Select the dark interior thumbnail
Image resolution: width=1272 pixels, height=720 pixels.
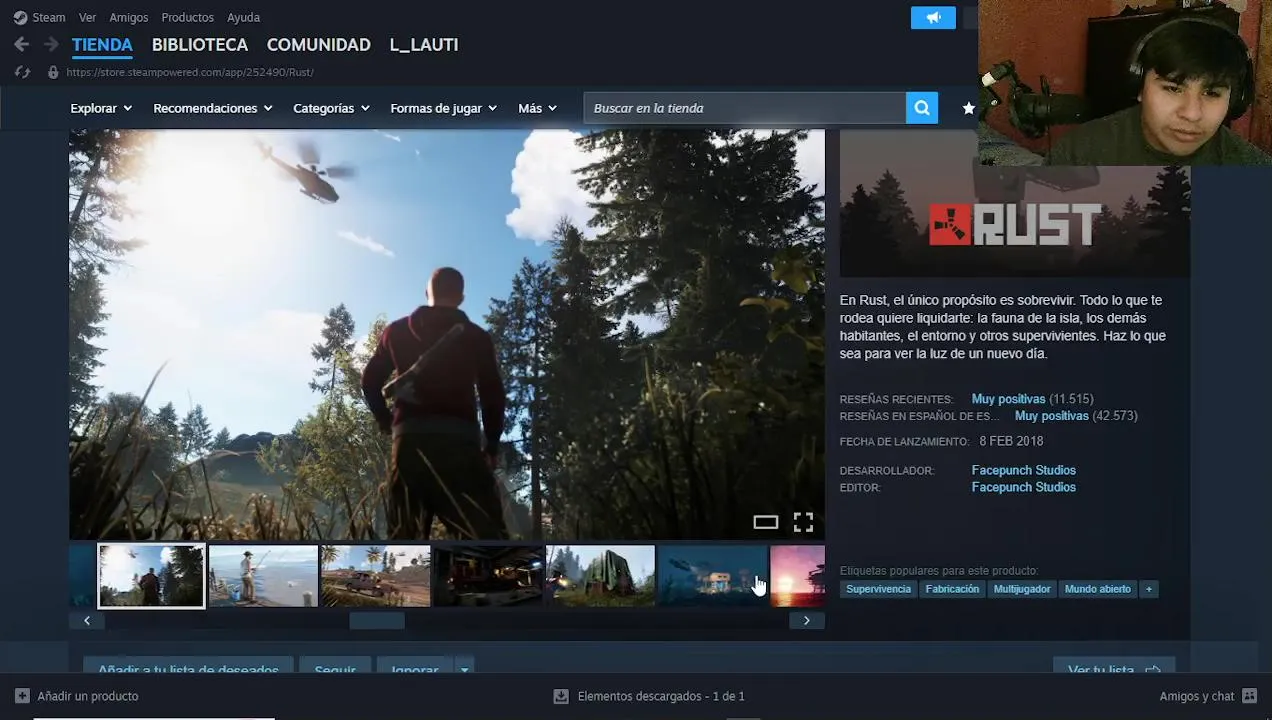coord(488,576)
